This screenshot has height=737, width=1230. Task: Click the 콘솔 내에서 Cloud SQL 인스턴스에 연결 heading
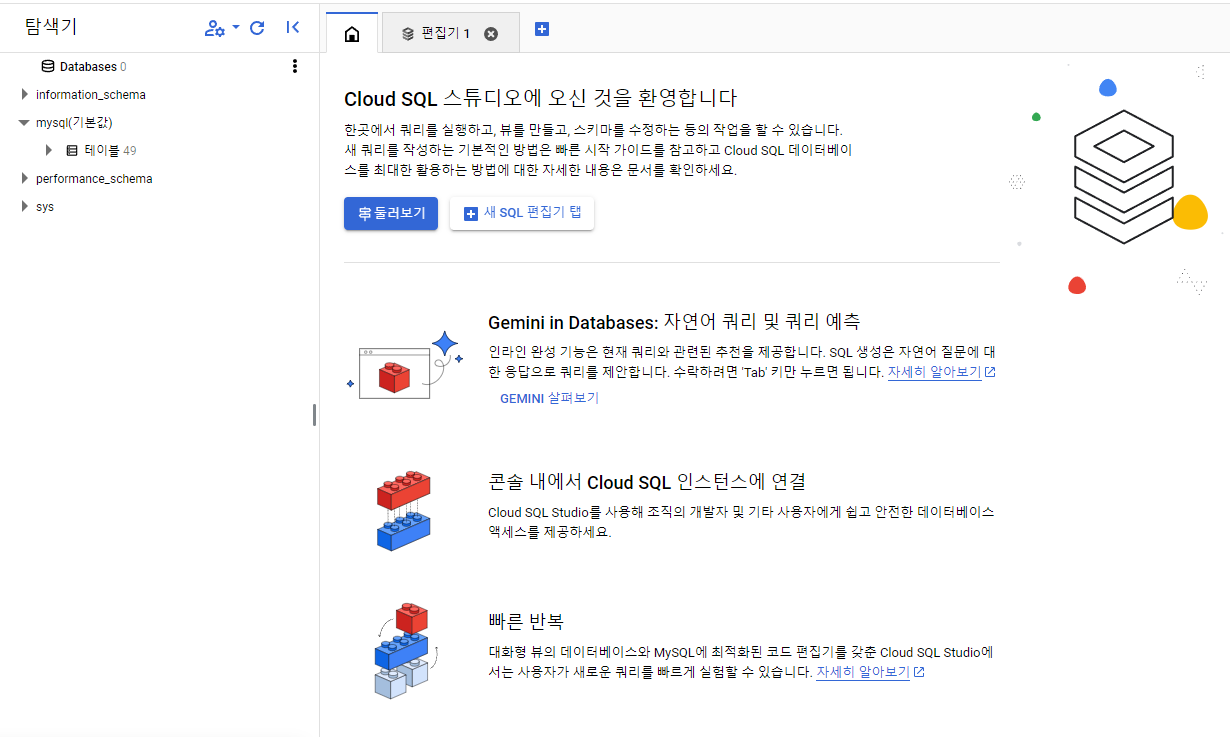point(647,481)
